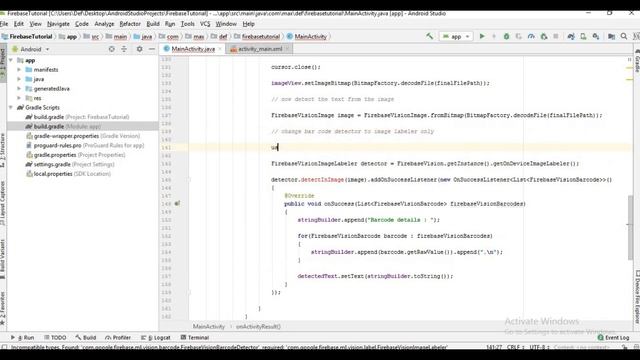Open the Refactor menu
The height and width of the screenshot is (360, 640).
click(x=130, y=24)
